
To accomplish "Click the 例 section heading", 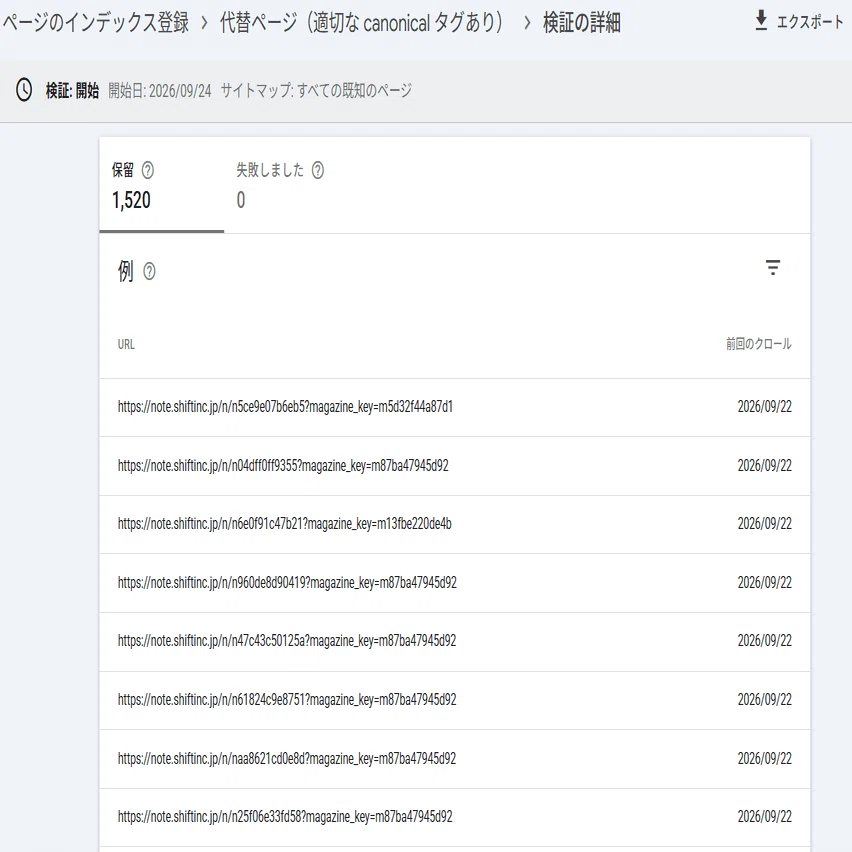I will coord(126,271).
